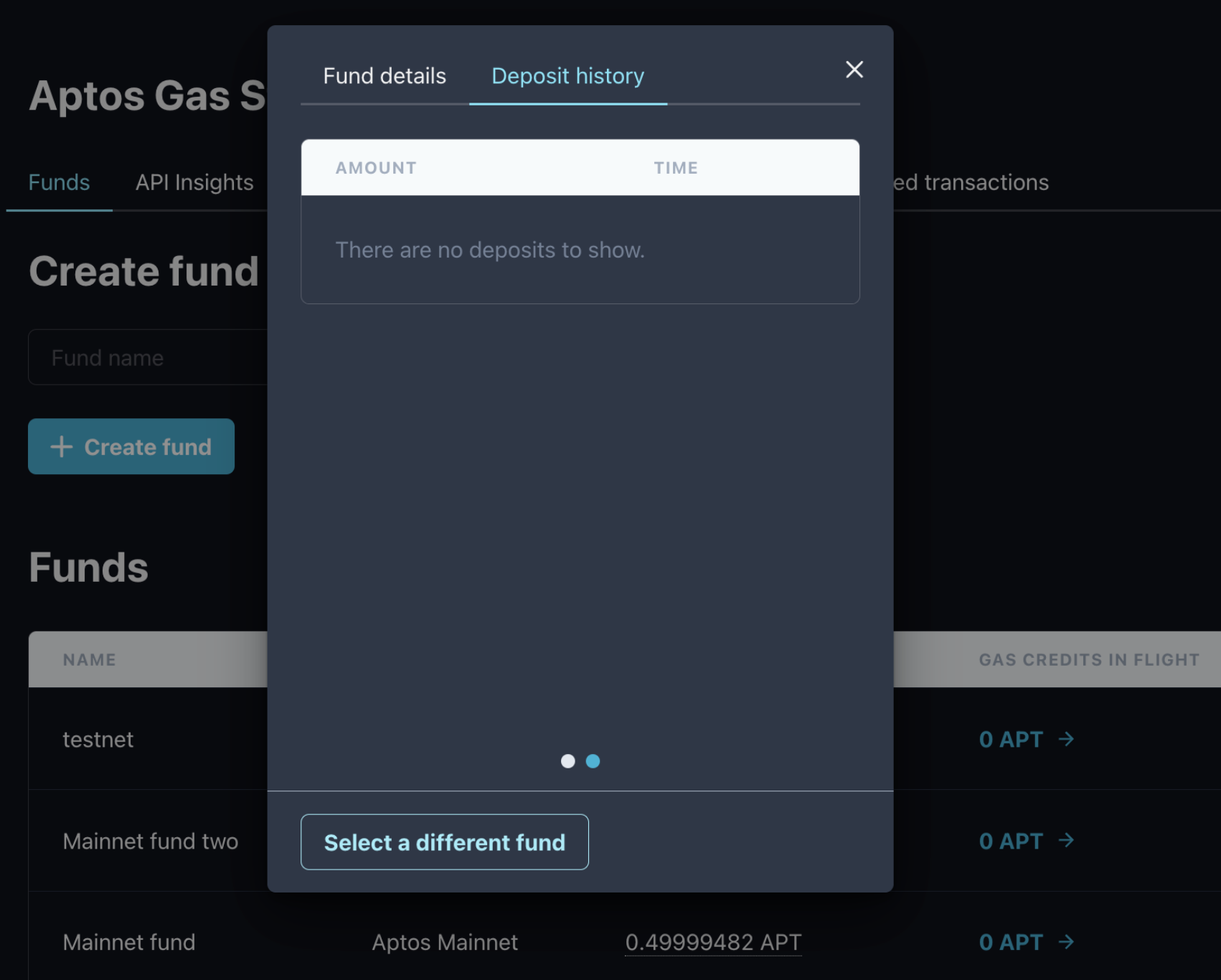Open the API Insights tab

[194, 182]
